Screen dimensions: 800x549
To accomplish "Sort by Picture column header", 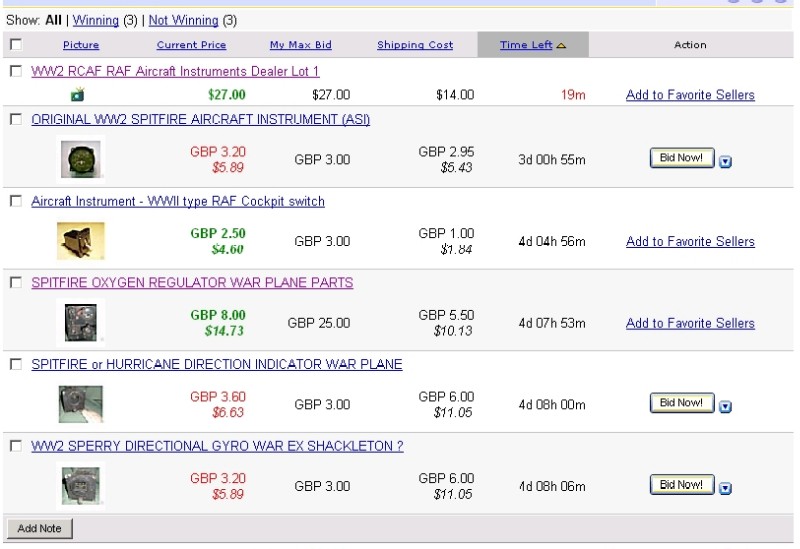I will click(x=81, y=45).
